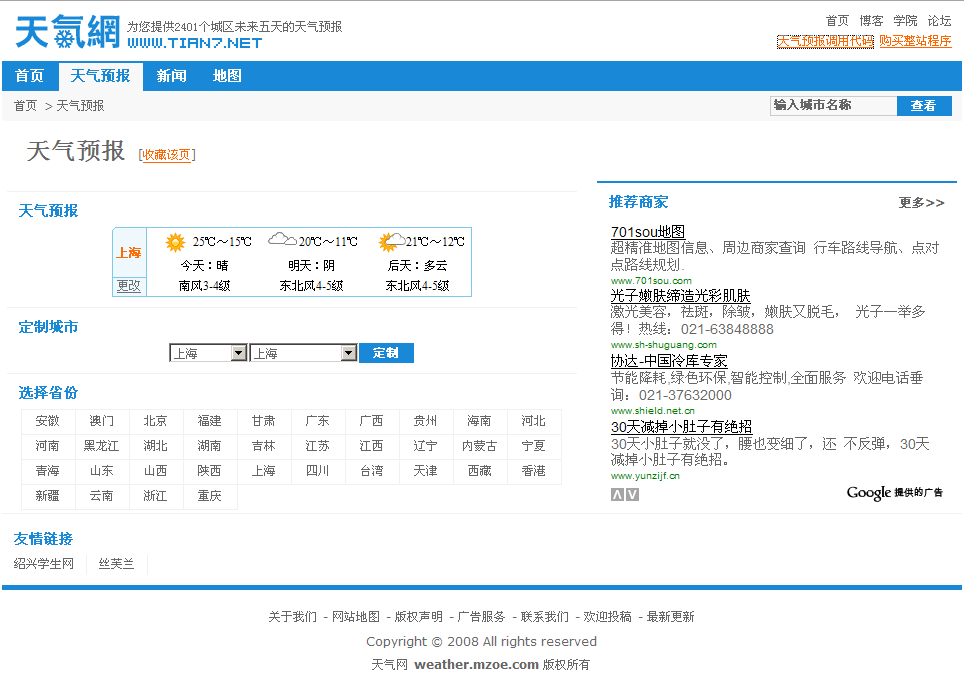Select province 贵州
This screenshot has height=682, width=964.
click(425, 421)
